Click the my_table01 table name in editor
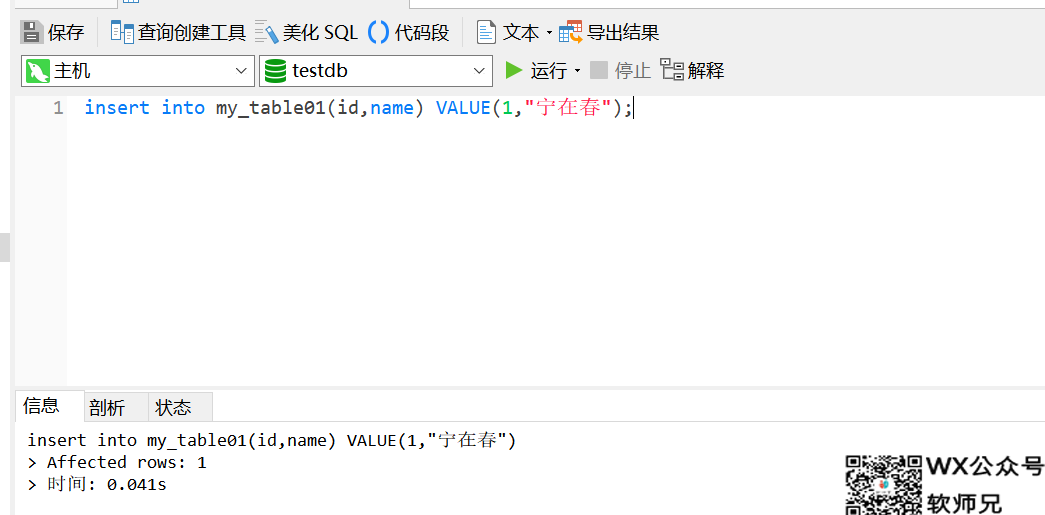Screen dimensions: 1045x515 pyautogui.click(x=271, y=108)
